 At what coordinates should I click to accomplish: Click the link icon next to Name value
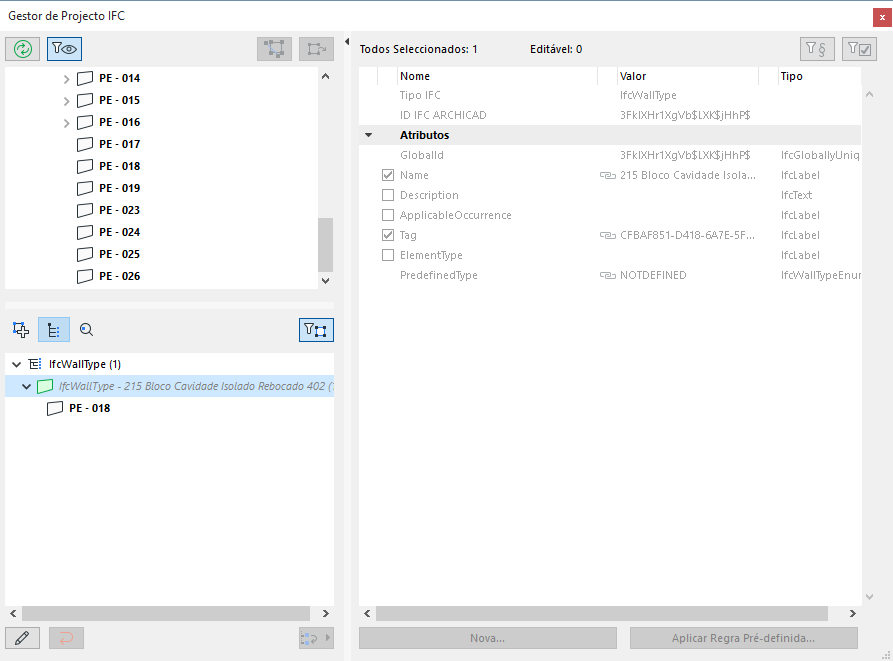(x=608, y=175)
